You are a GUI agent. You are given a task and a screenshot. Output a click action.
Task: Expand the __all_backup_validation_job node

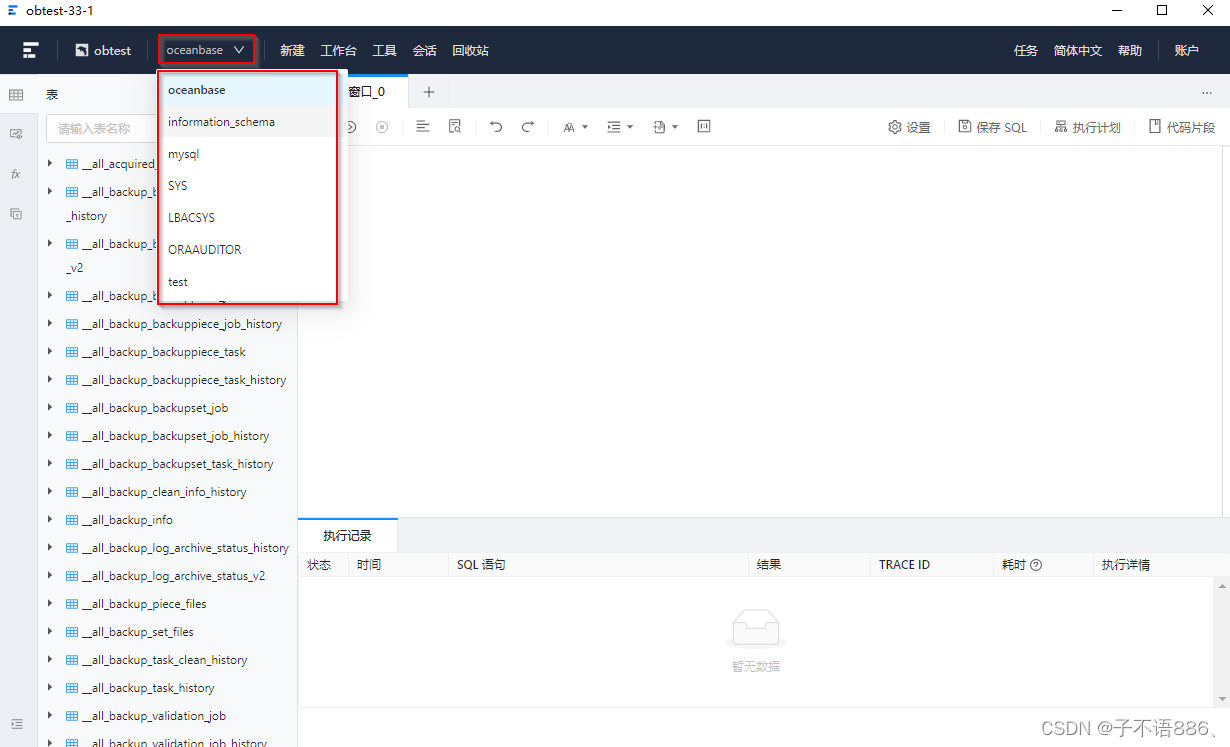50,716
